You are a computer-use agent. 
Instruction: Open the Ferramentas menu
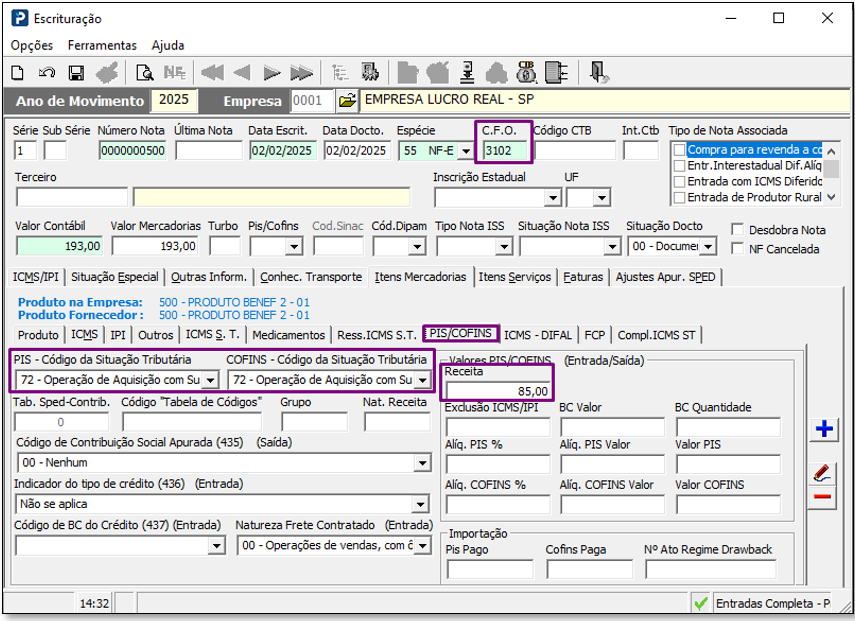[102, 45]
